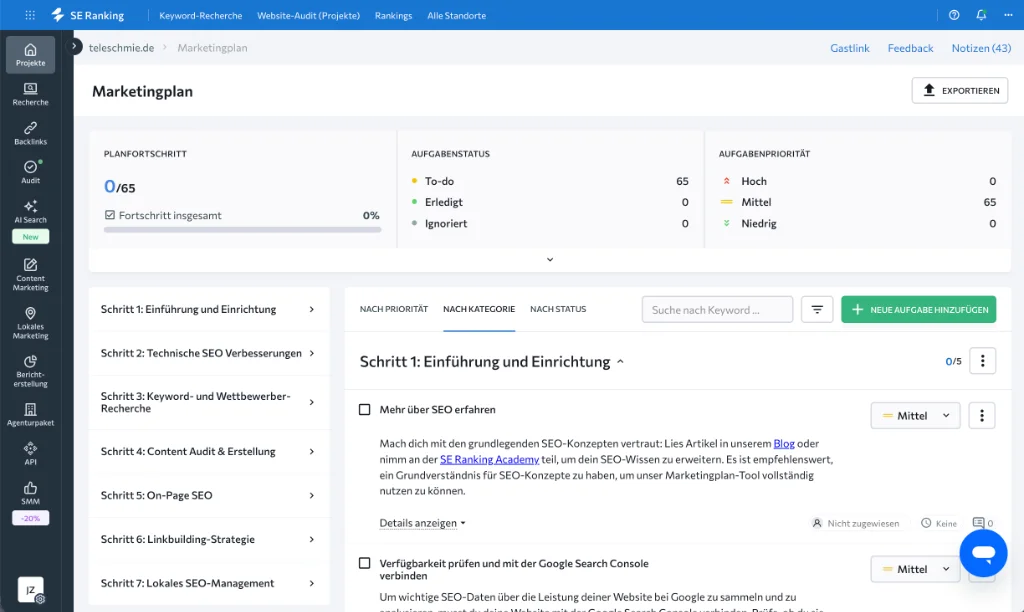
Task: Check 'Mehr über SEO erfahren' task
Action: [364, 410]
